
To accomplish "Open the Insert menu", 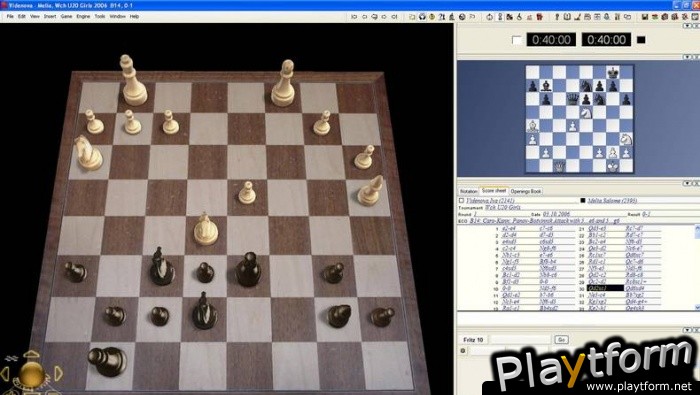I will [x=50, y=17].
